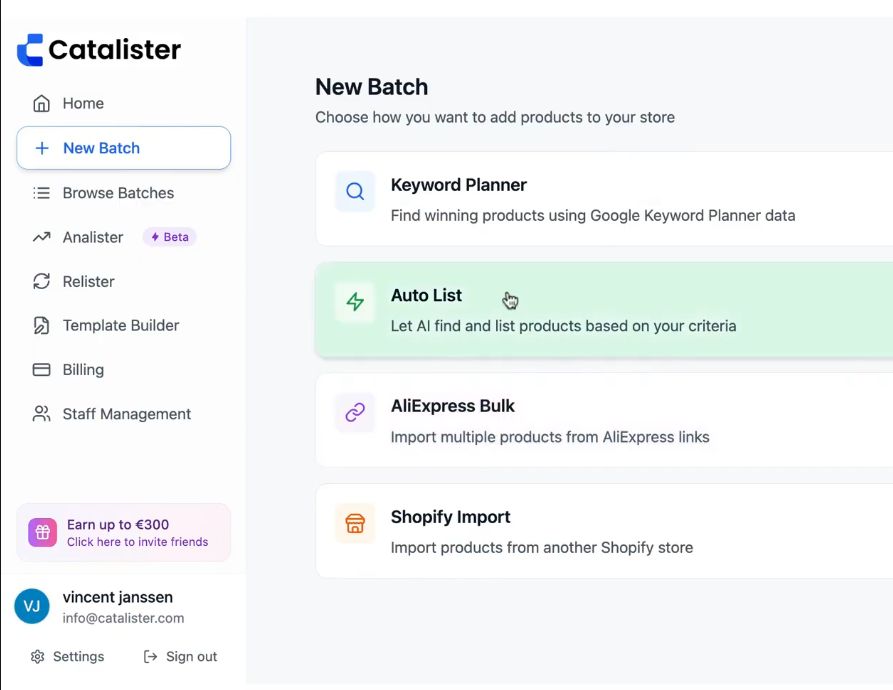893x690 pixels.
Task: Click the Auto List lightning icon
Action: 355,302
